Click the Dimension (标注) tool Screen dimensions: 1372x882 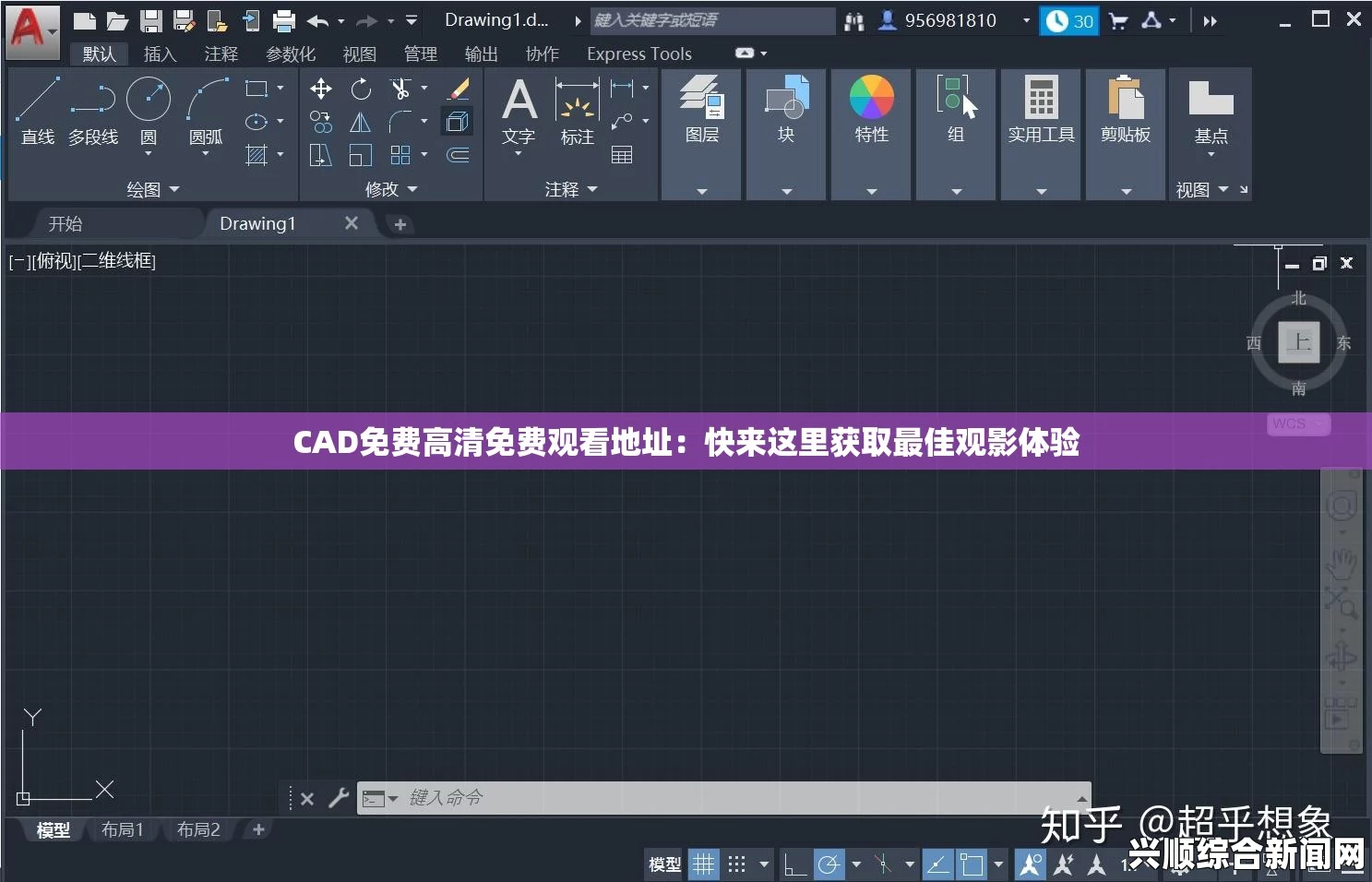click(578, 111)
